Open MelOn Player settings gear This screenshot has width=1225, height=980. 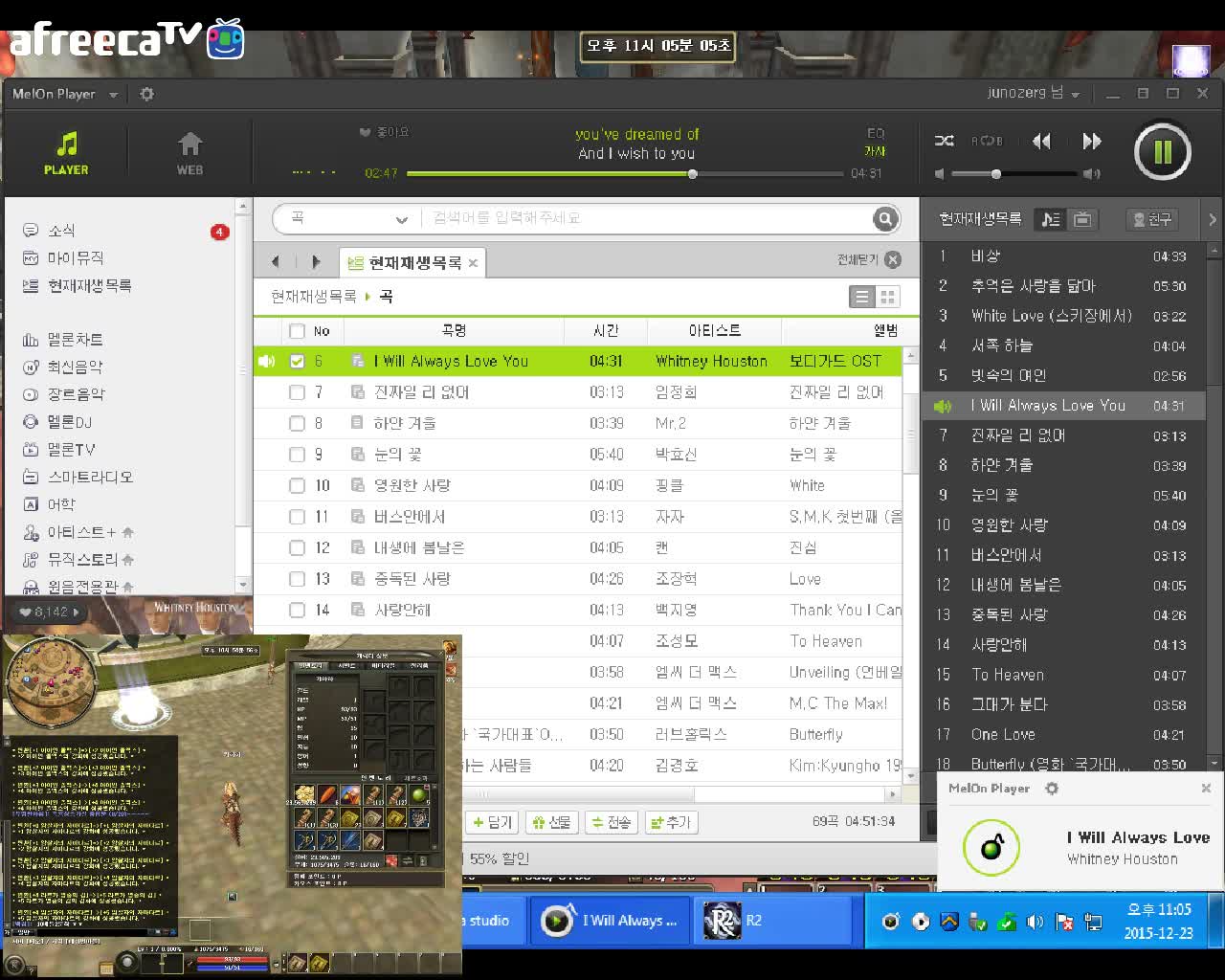(x=145, y=93)
